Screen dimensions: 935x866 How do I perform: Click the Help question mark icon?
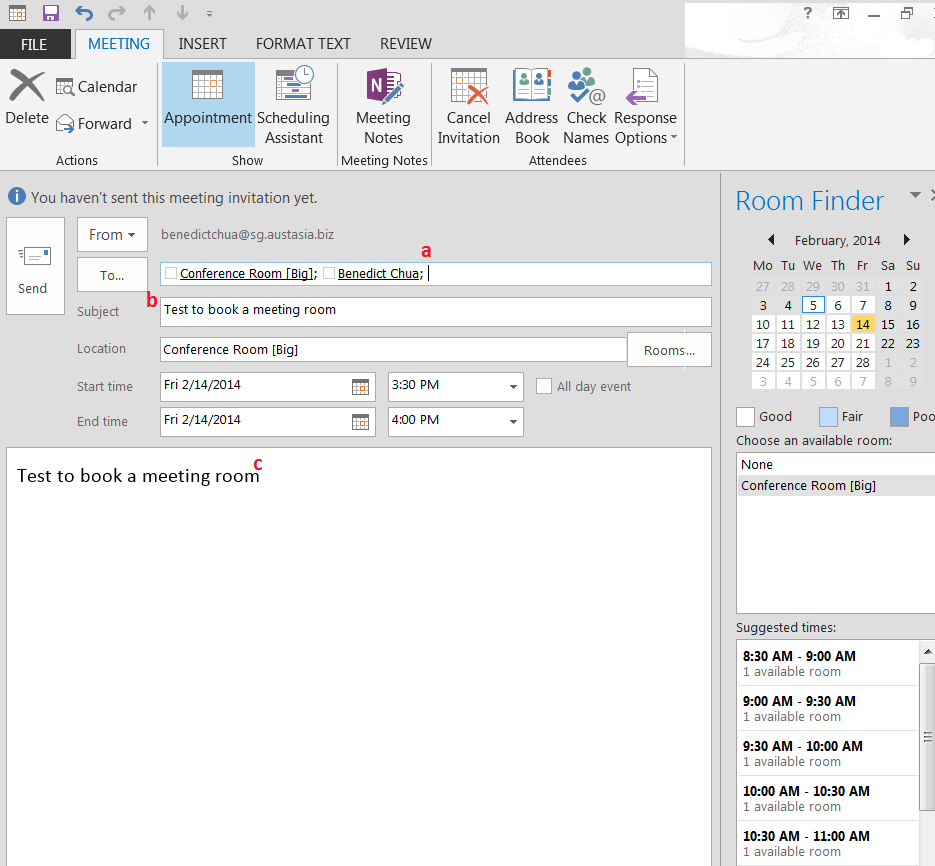(x=807, y=13)
